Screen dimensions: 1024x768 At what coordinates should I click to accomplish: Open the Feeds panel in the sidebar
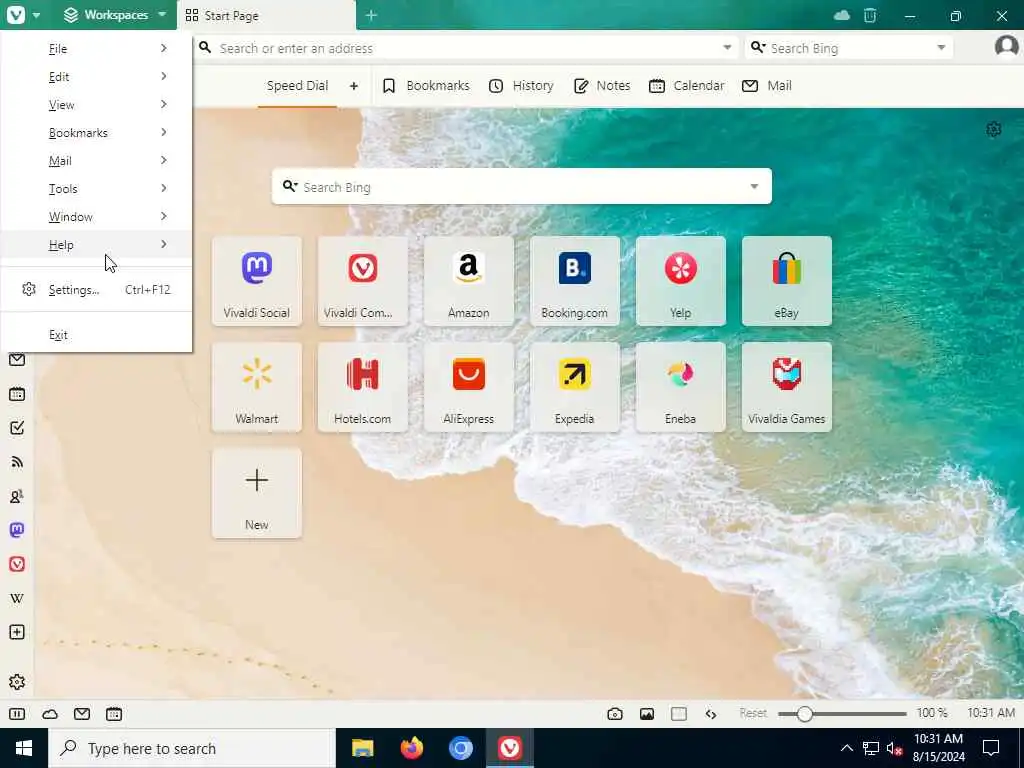[17, 462]
